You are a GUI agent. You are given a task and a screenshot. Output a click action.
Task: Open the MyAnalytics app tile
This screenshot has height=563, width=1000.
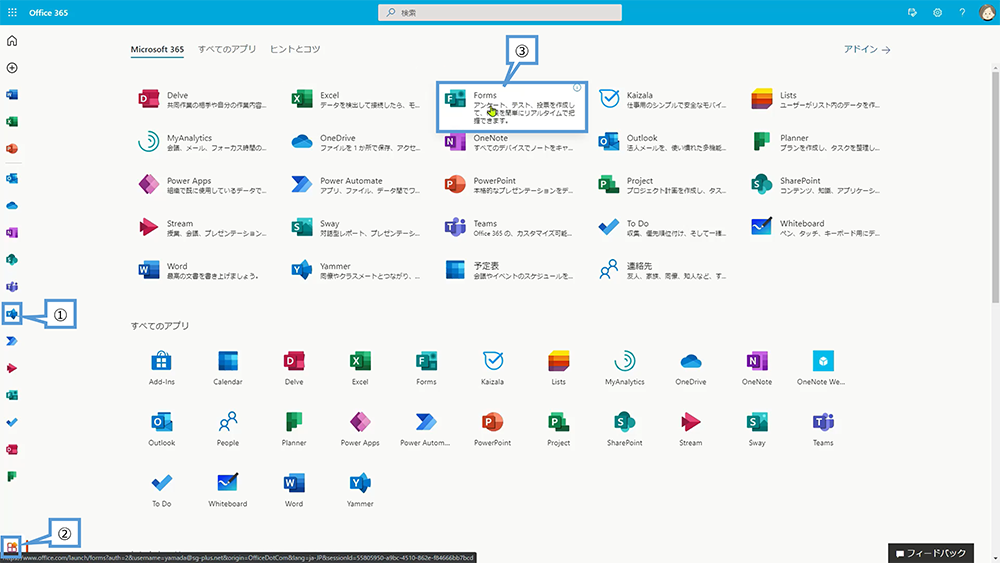click(x=202, y=142)
